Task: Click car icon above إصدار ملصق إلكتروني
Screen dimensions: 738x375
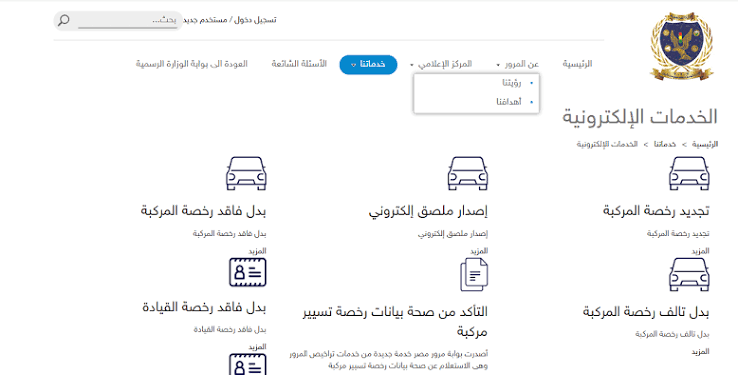Action: [x=468, y=173]
